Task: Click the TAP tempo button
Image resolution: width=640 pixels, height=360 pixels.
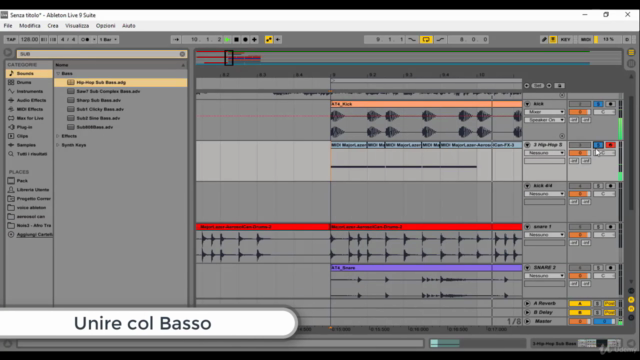Action: click(x=11, y=40)
